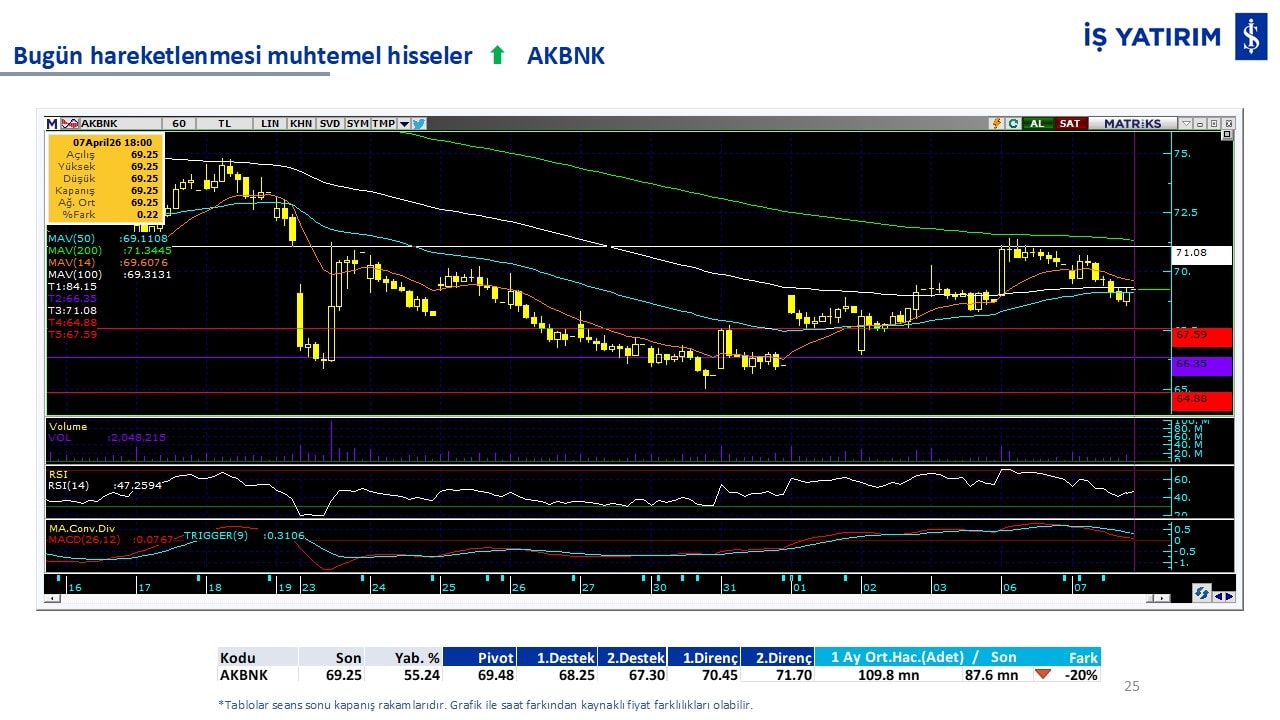
Task: Select the SYM toolbar item
Action: 357,124
